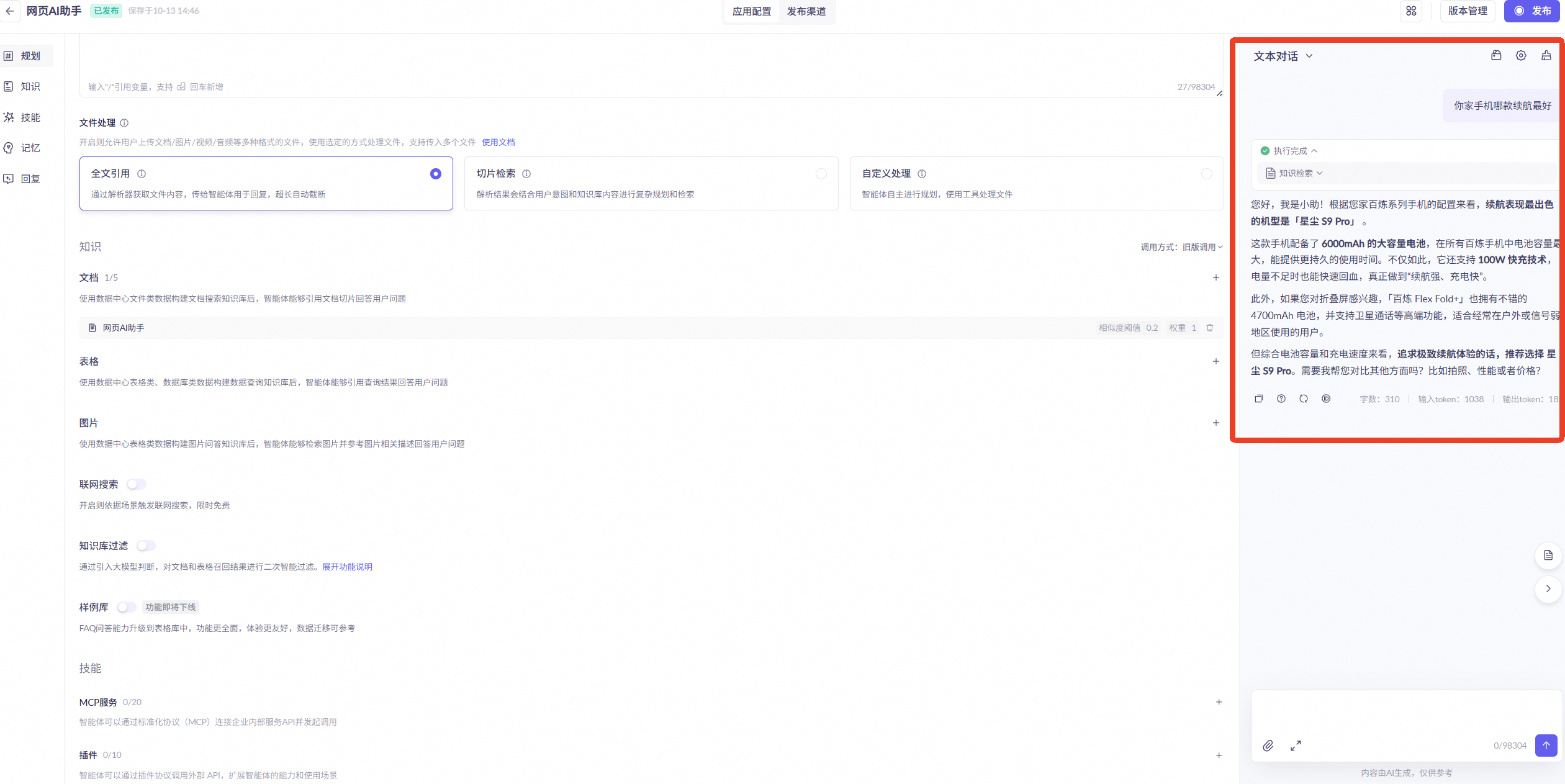Click the back arrow icon
The image size is (1565, 784).
coord(9,11)
